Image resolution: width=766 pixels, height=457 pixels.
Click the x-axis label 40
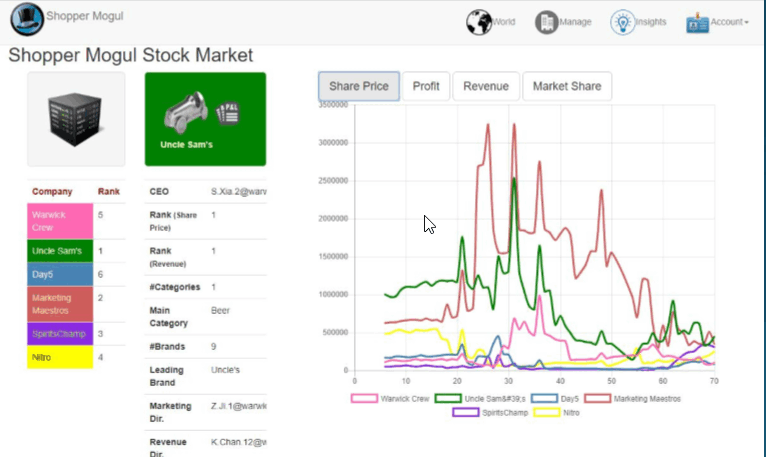[560, 381]
